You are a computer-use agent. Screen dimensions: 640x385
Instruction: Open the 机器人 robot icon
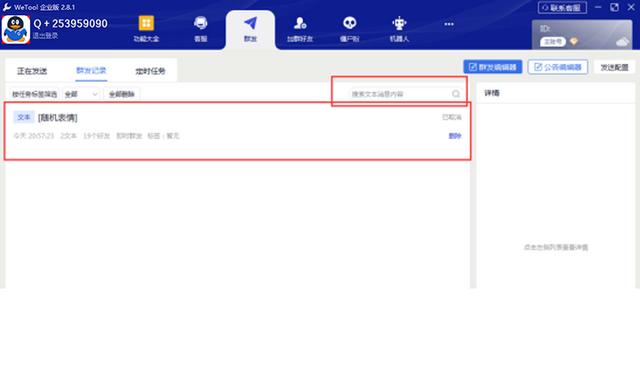[399, 23]
